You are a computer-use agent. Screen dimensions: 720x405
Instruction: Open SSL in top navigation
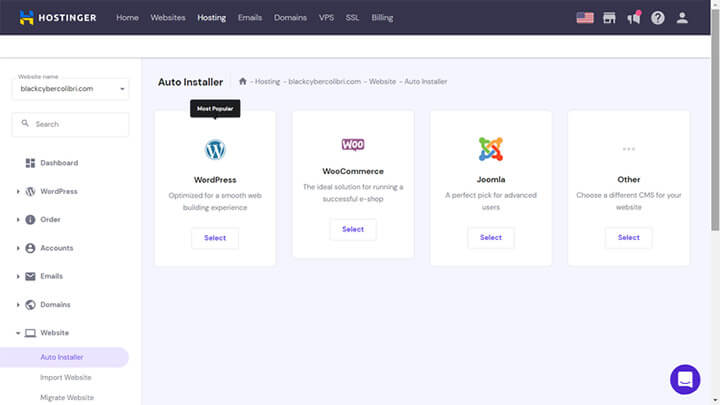tap(352, 17)
